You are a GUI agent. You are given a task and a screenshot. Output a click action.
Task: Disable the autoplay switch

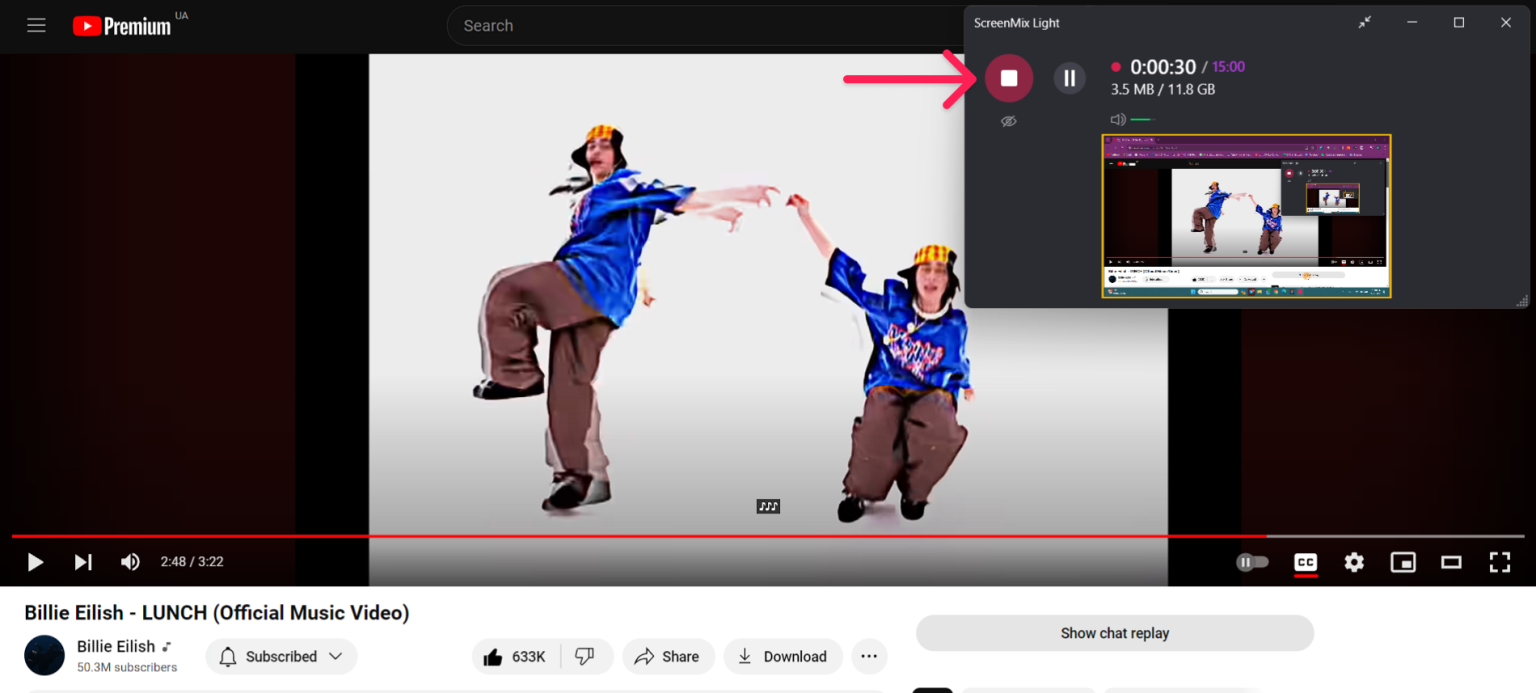point(1254,562)
